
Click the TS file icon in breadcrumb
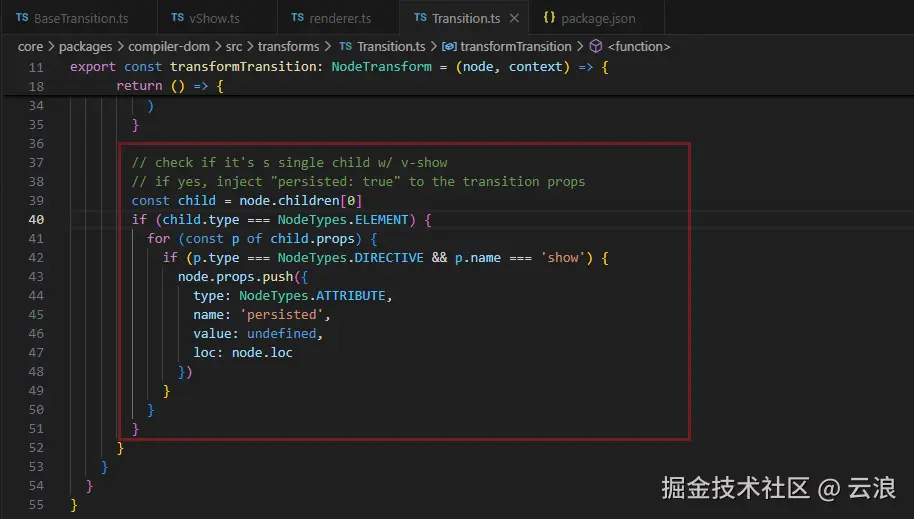[x=346, y=46]
